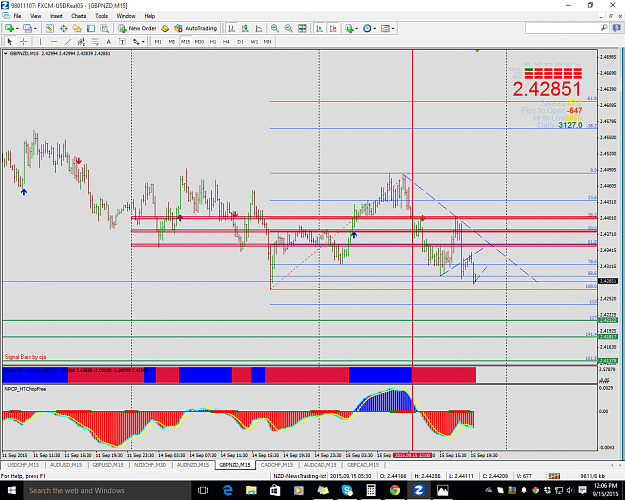Switch timeframe to M1
The height and width of the screenshot is (500, 625).
click(x=158, y=41)
